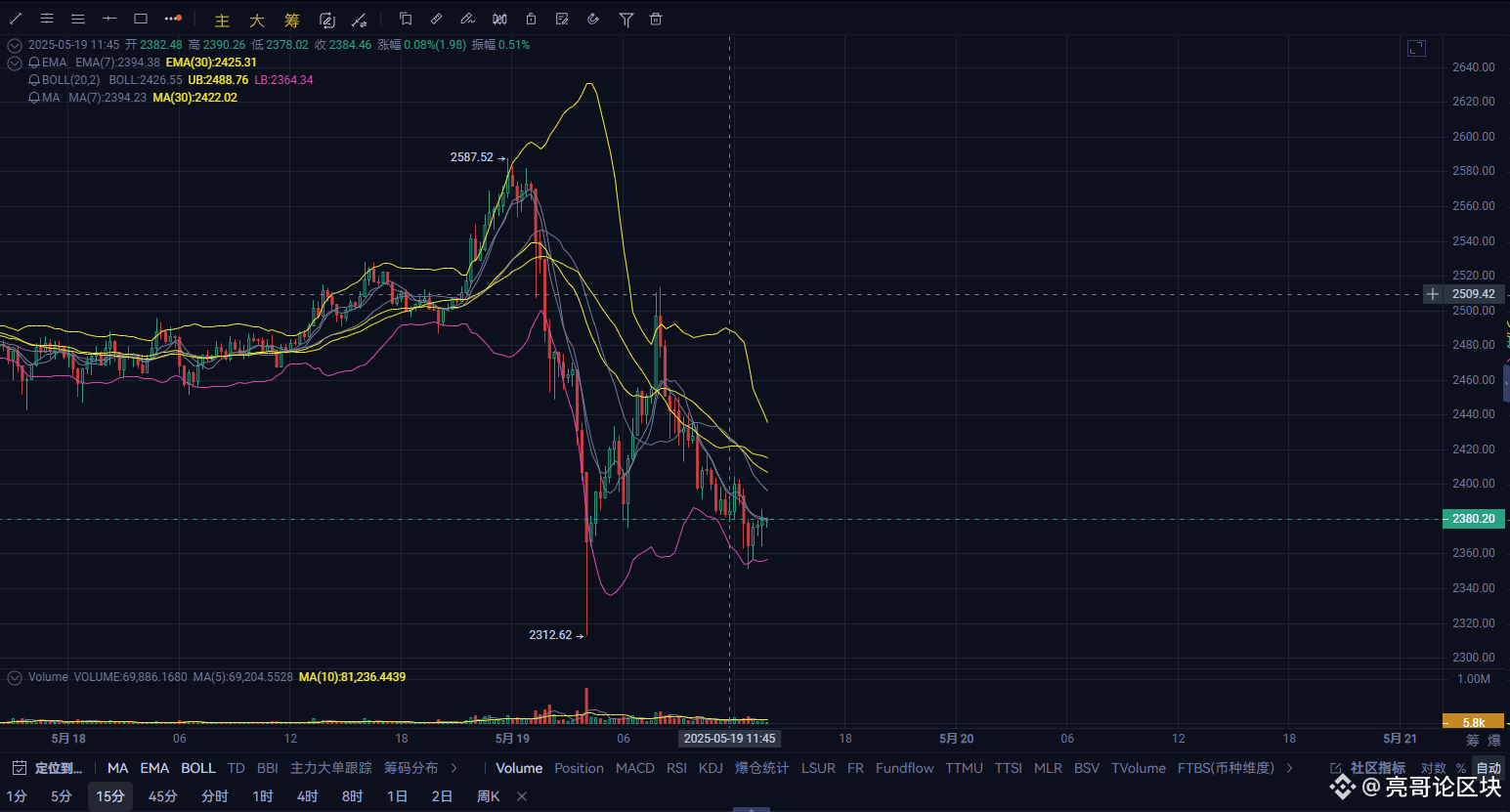Screen dimensions: 1510x812
Task: Click the 2312.62 low price label
Action: click(550, 635)
